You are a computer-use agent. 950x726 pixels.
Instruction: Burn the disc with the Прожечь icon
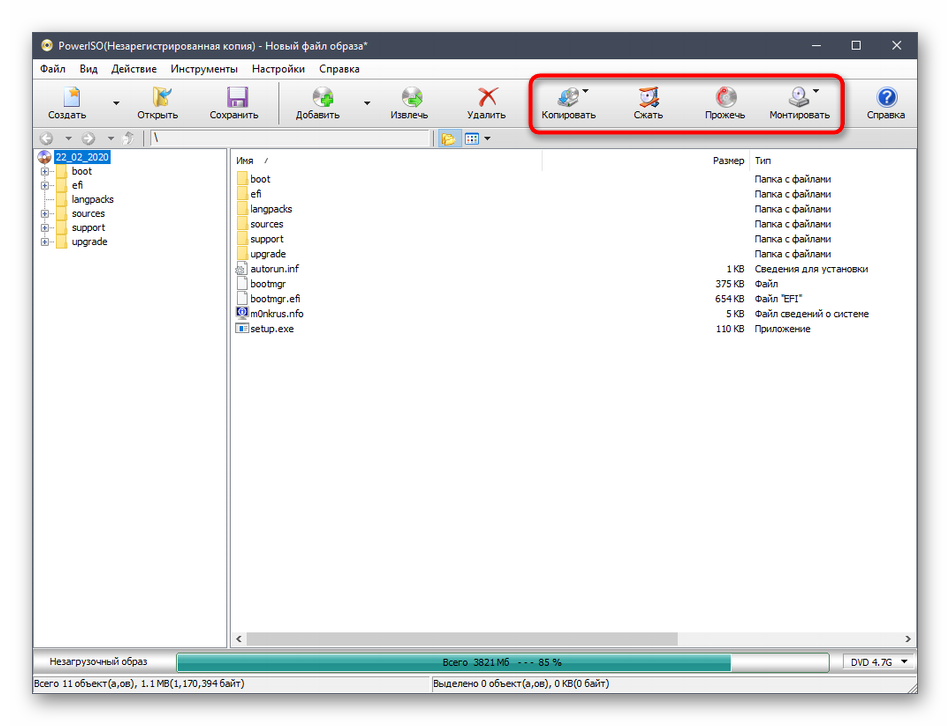tap(724, 103)
